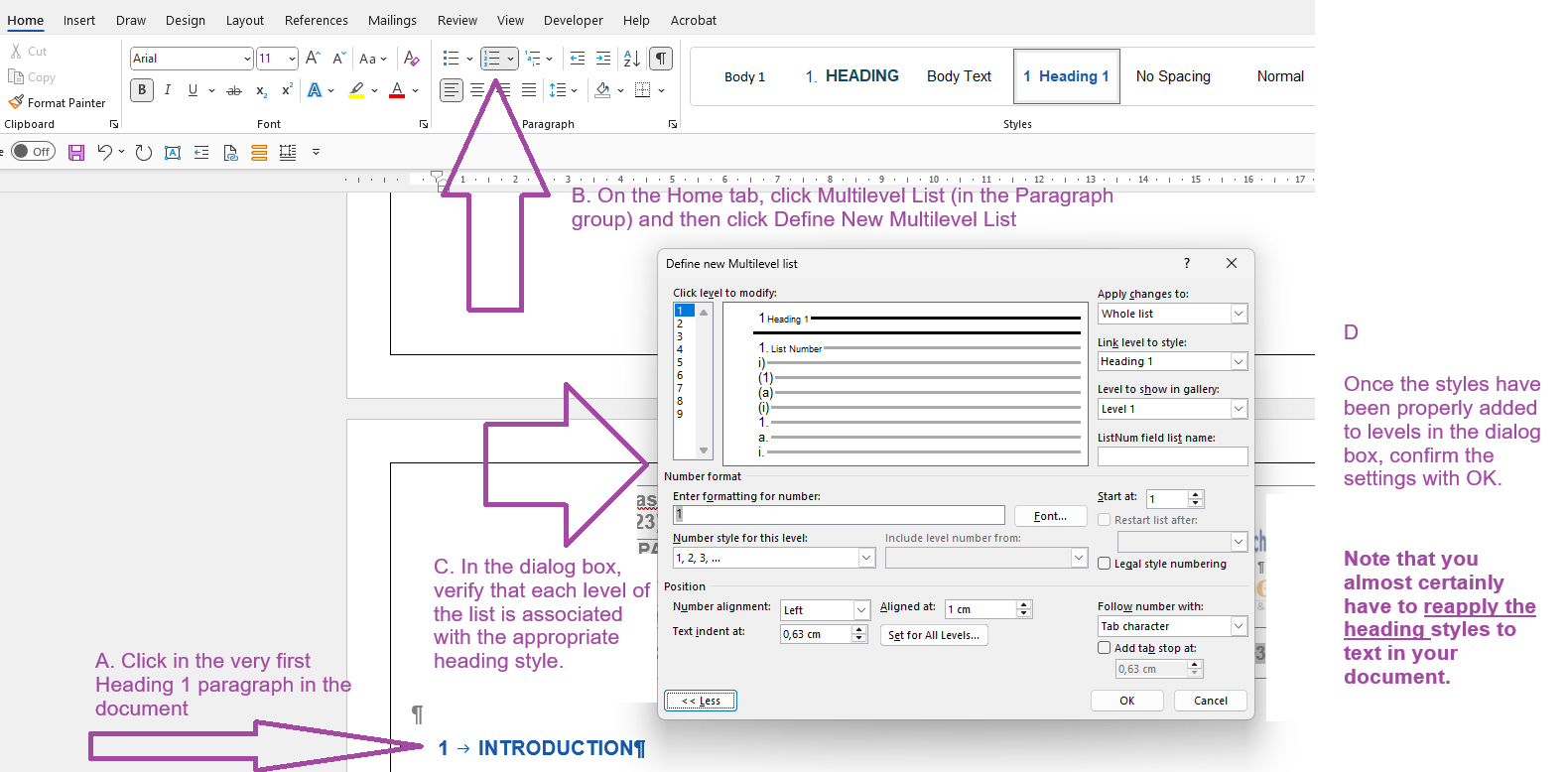
Task: Open the Font... button in dialog
Action: tap(1051, 516)
